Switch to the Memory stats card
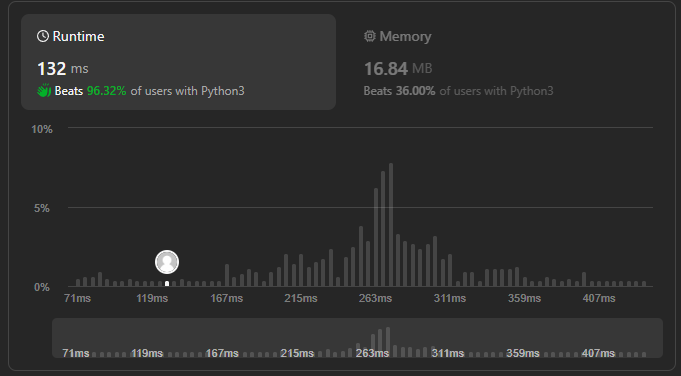Image resolution: width=681 pixels, height=376 pixels. (x=504, y=62)
